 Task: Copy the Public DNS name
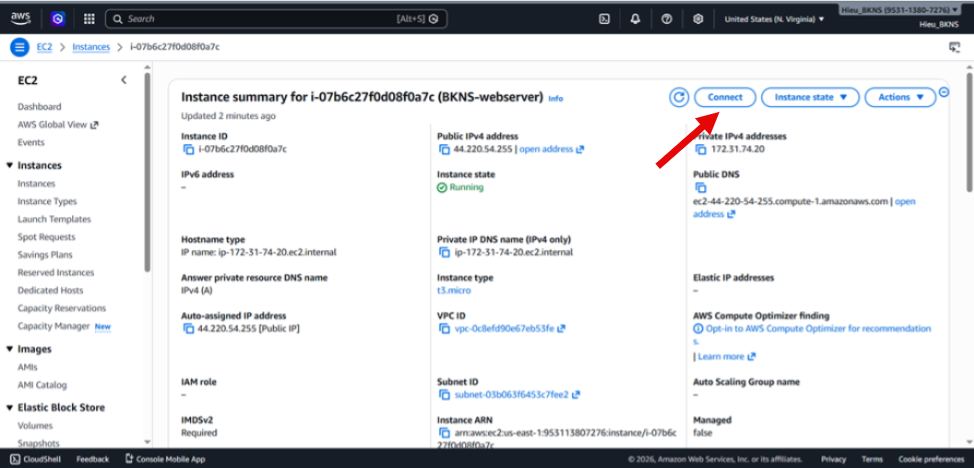[x=701, y=187]
